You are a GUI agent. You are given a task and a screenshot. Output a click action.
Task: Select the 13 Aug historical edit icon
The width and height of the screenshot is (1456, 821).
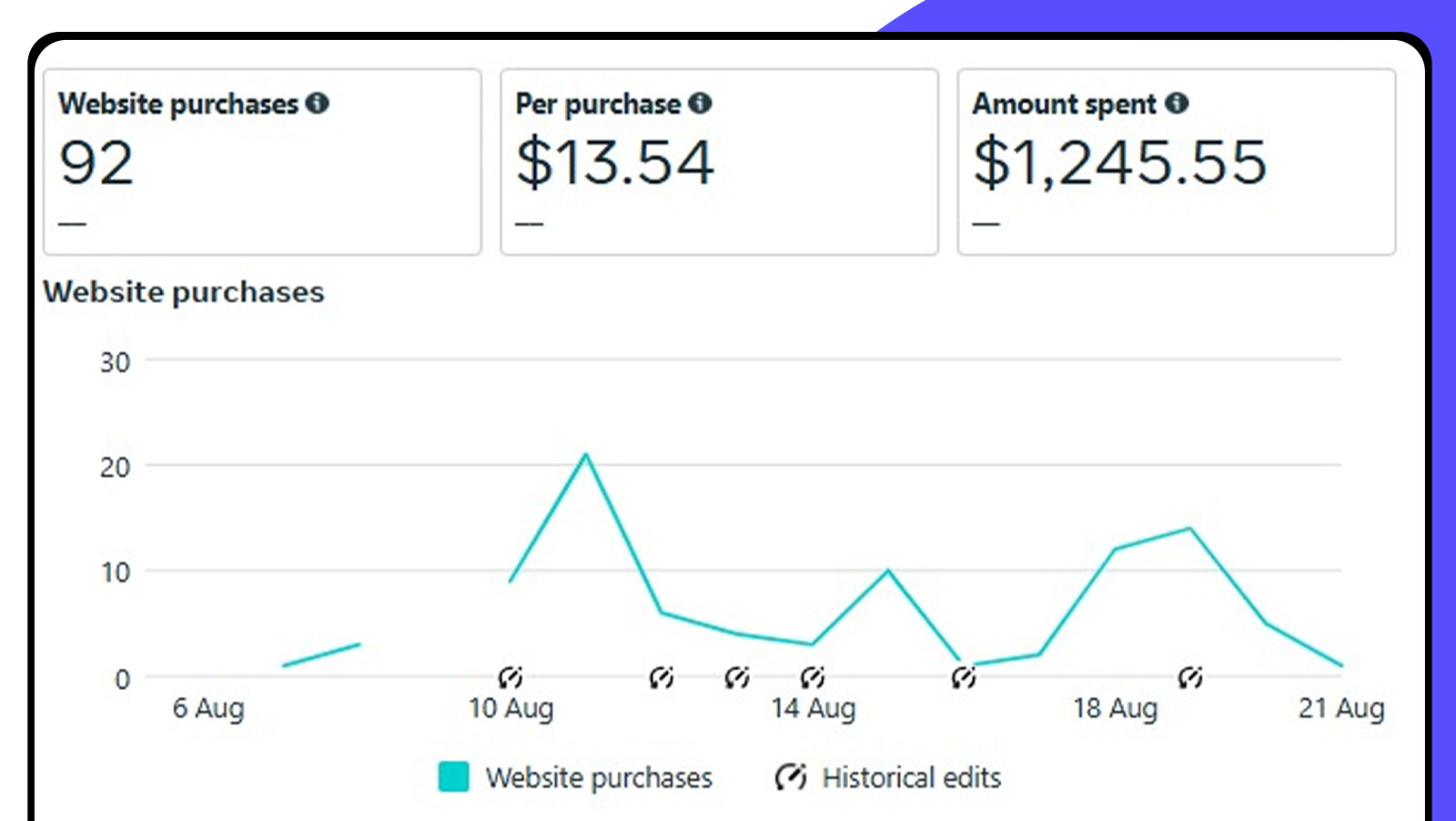737,677
